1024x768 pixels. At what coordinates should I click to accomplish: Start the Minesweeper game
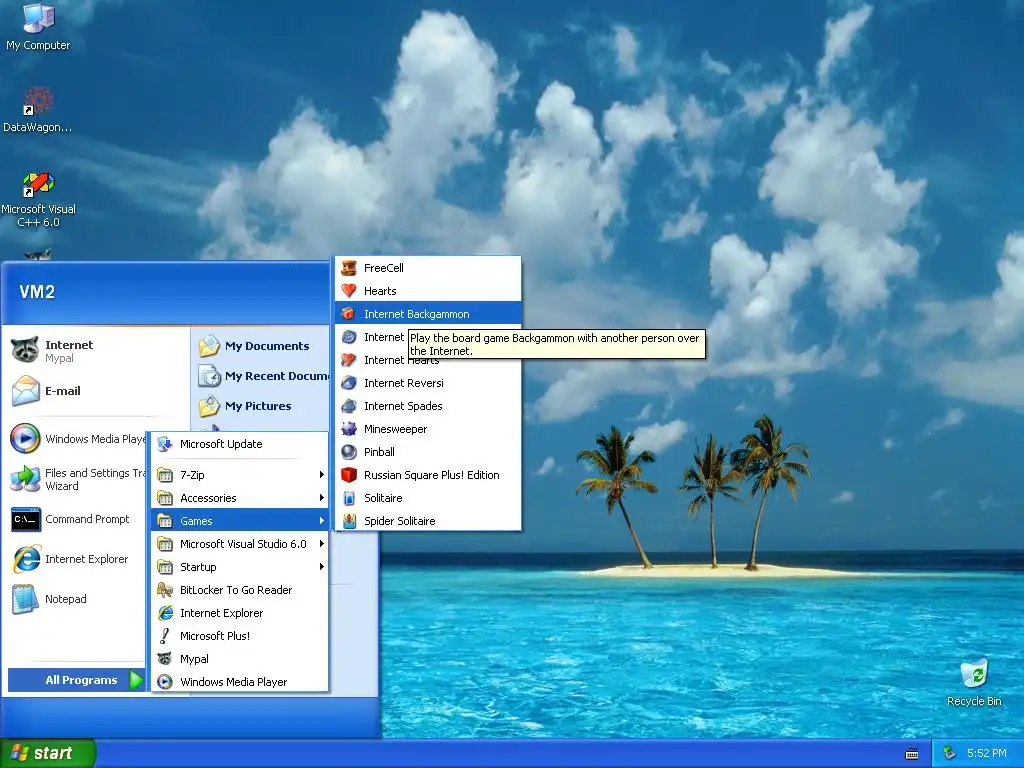tap(428, 429)
